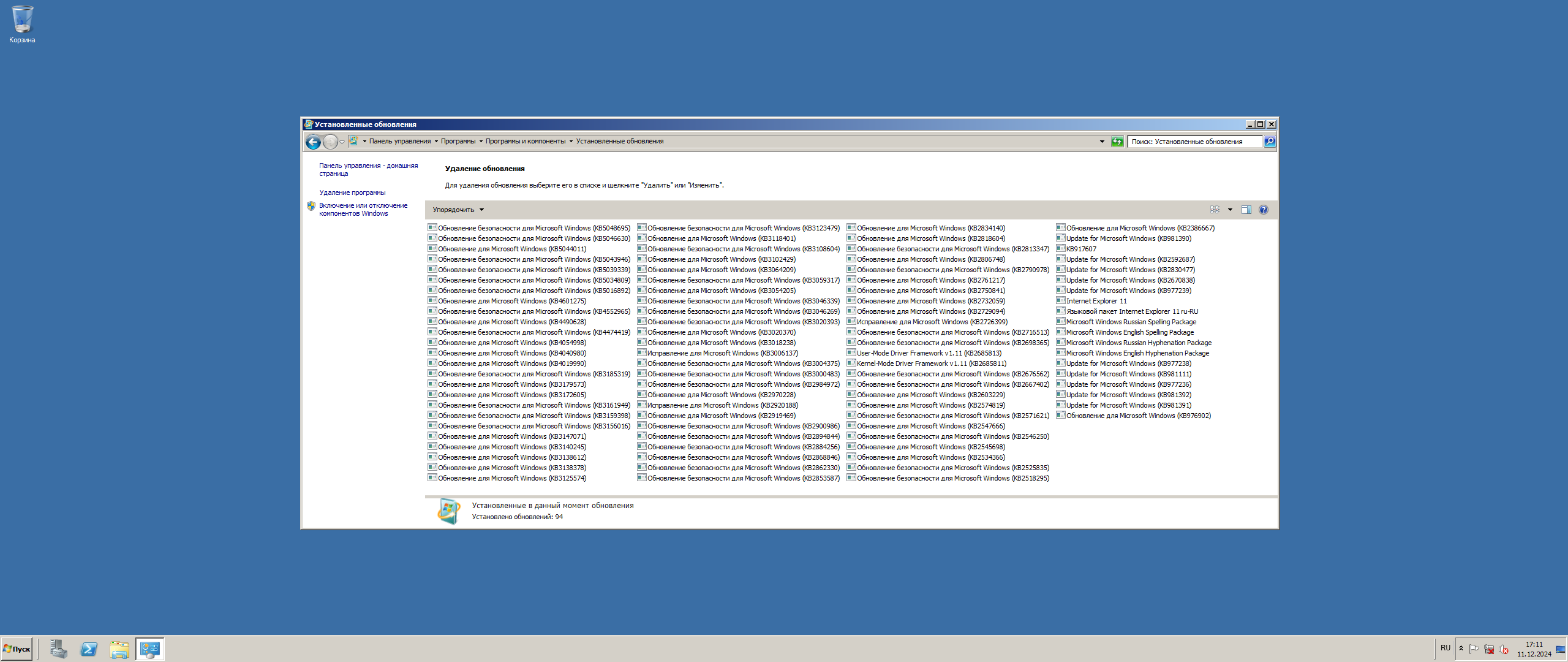Select User-Mode Driver Framework v1.11 entry
Screen dimensions: 1568x662
pos(924,353)
